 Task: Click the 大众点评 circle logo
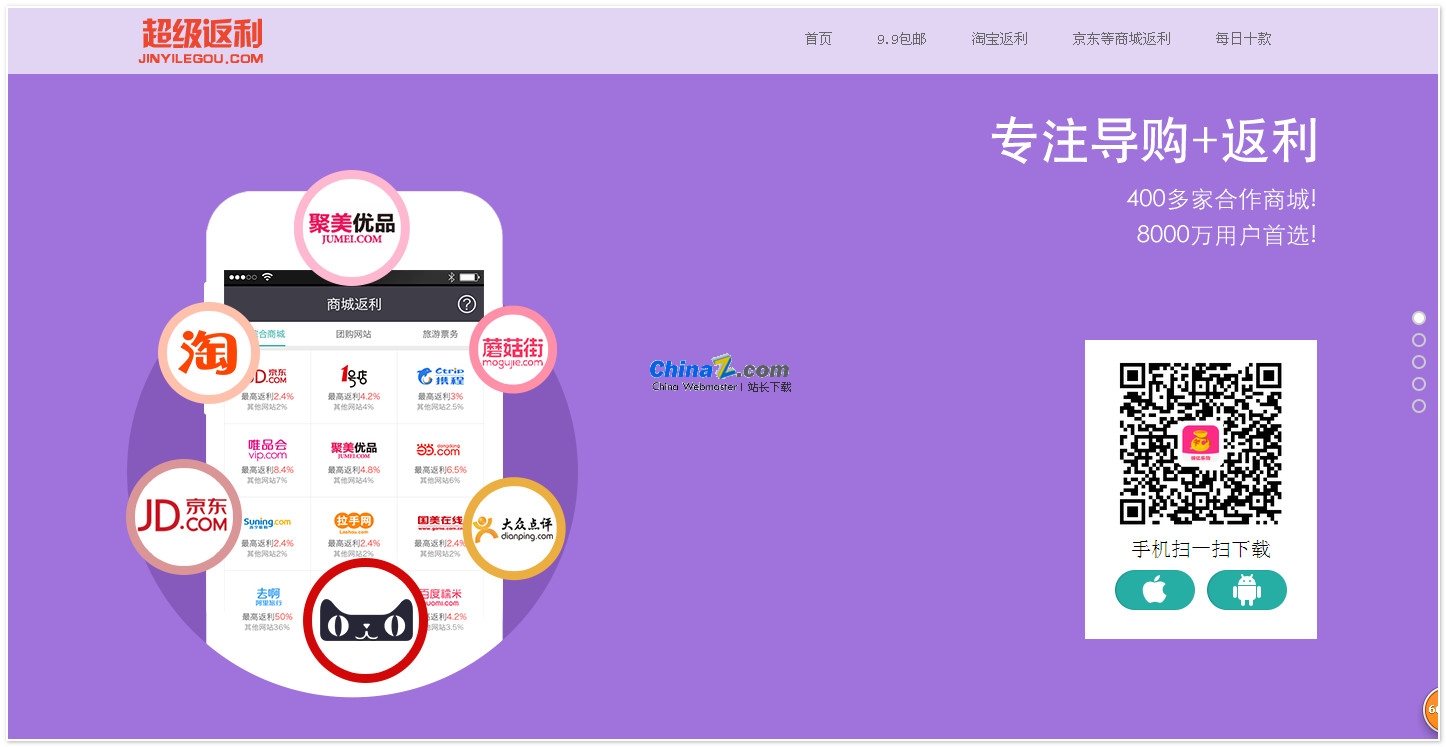(513, 529)
